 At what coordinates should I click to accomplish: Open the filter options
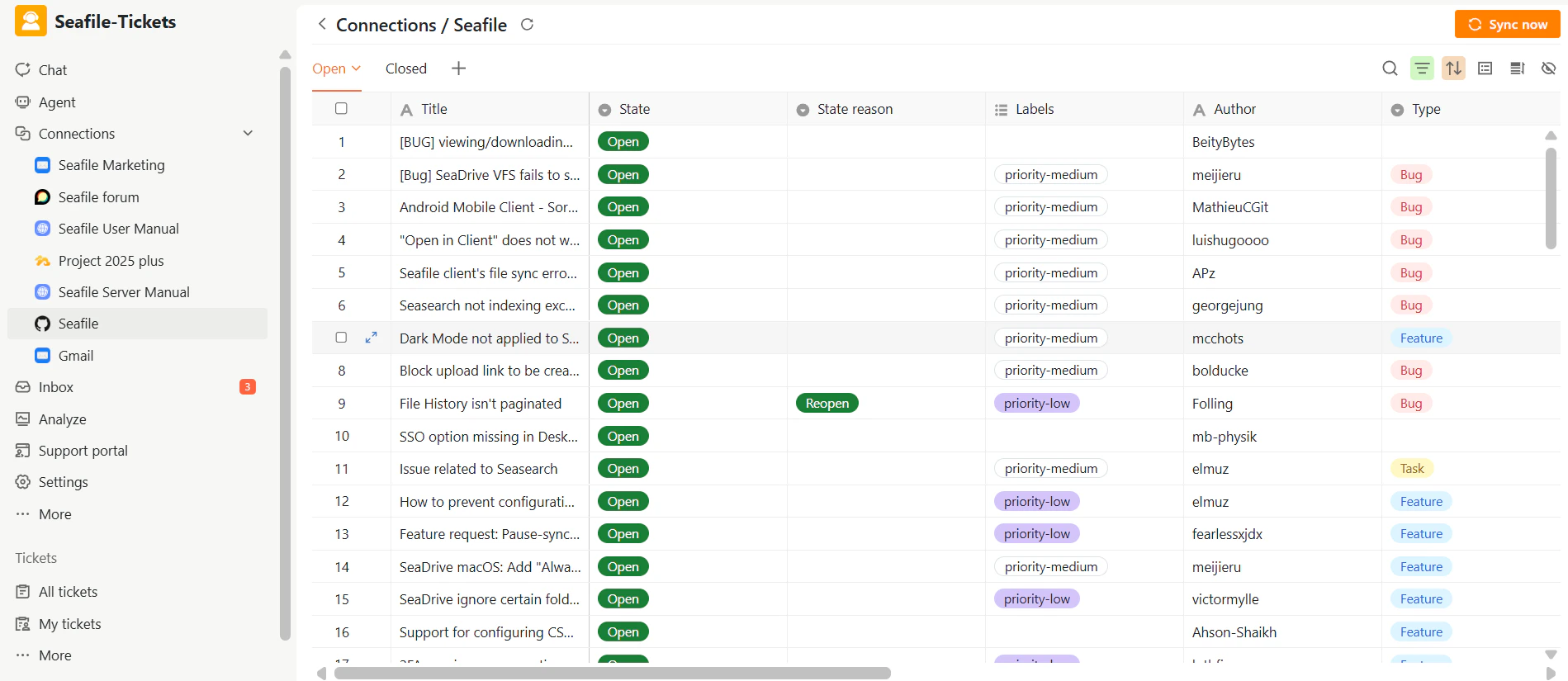tap(1422, 69)
